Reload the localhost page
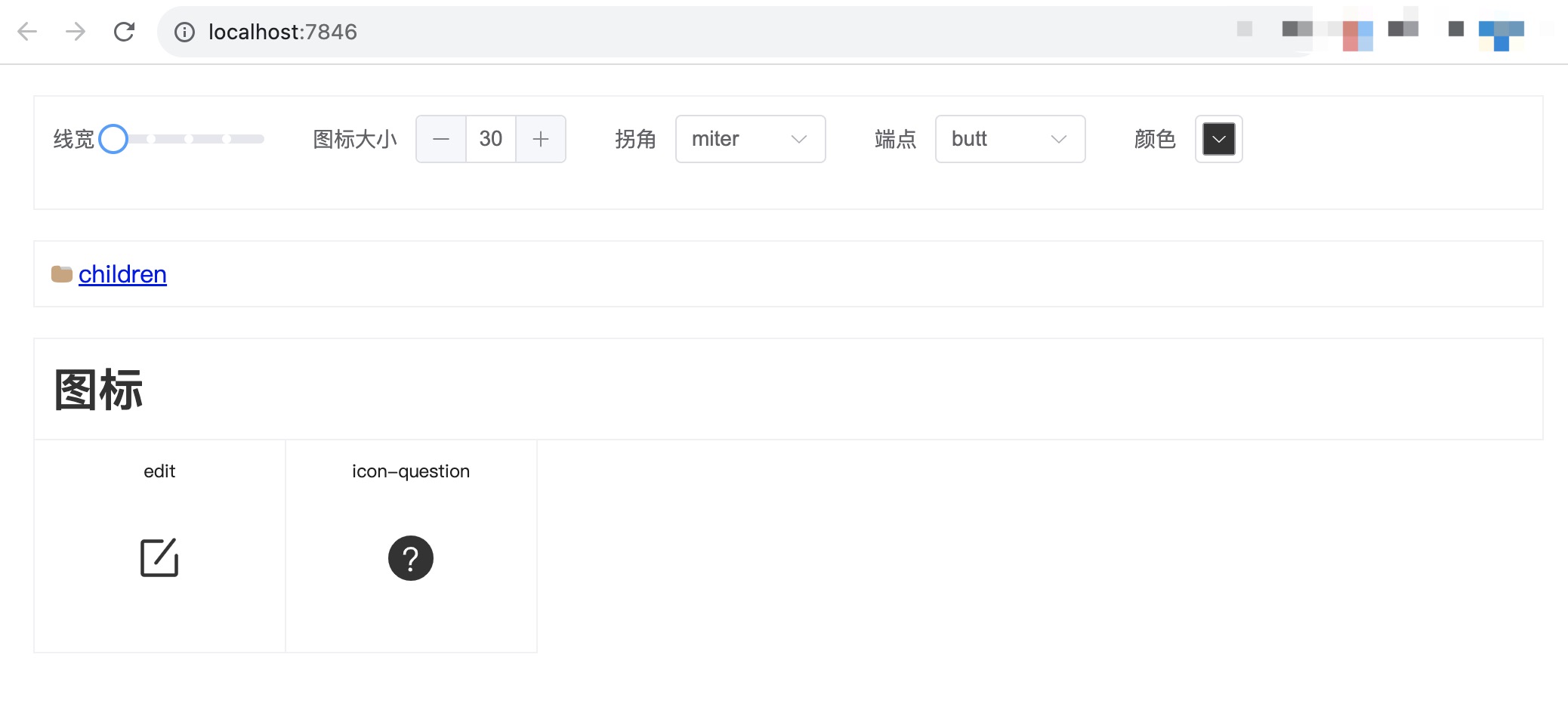1568x713 pixels. pos(124,32)
